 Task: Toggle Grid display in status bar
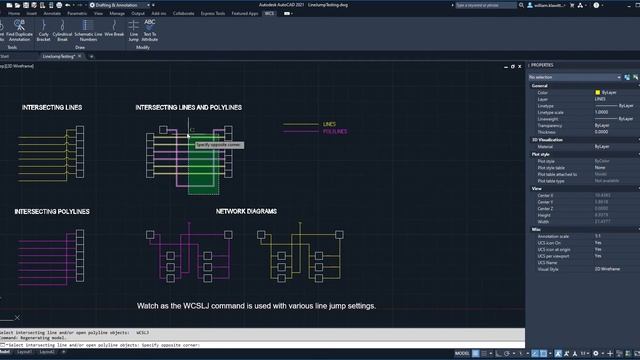tap(476, 353)
